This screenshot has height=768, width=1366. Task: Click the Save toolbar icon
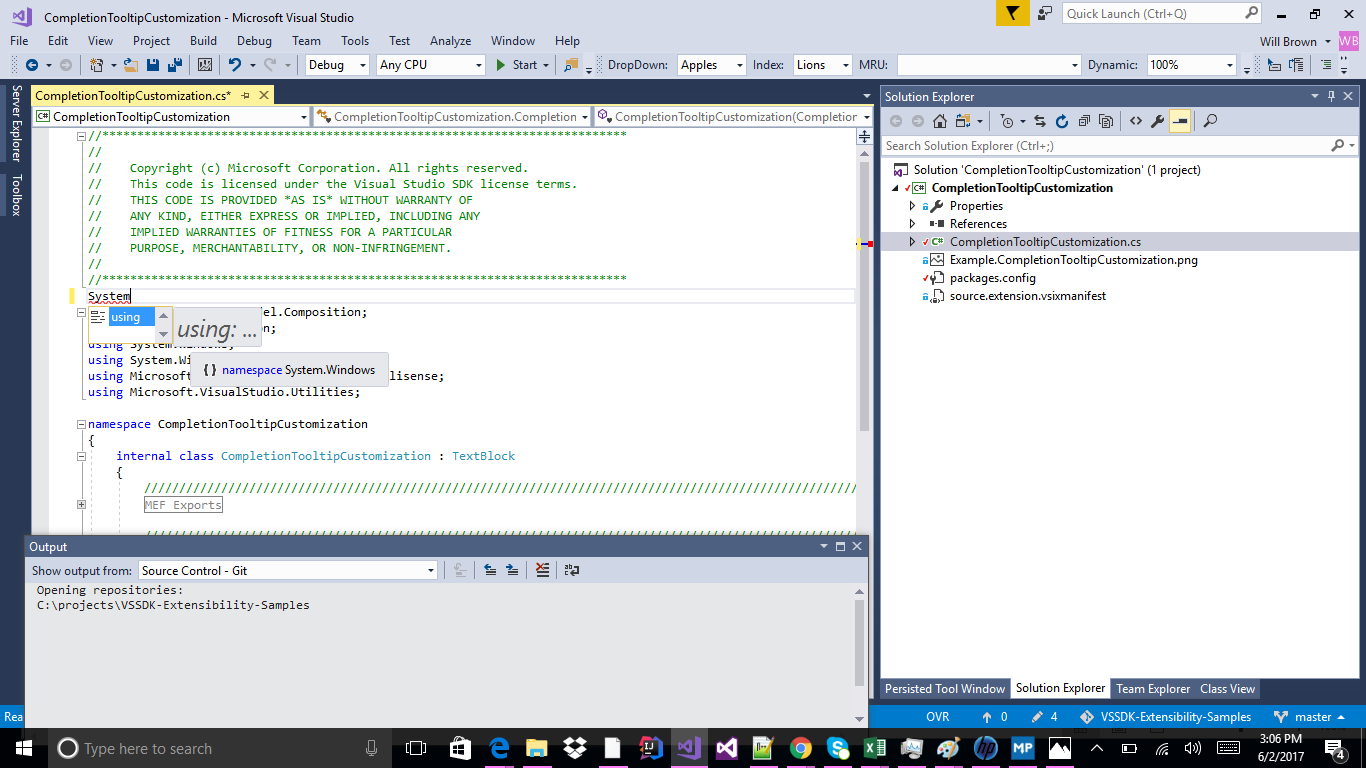pyautogui.click(x=153, y=65)
